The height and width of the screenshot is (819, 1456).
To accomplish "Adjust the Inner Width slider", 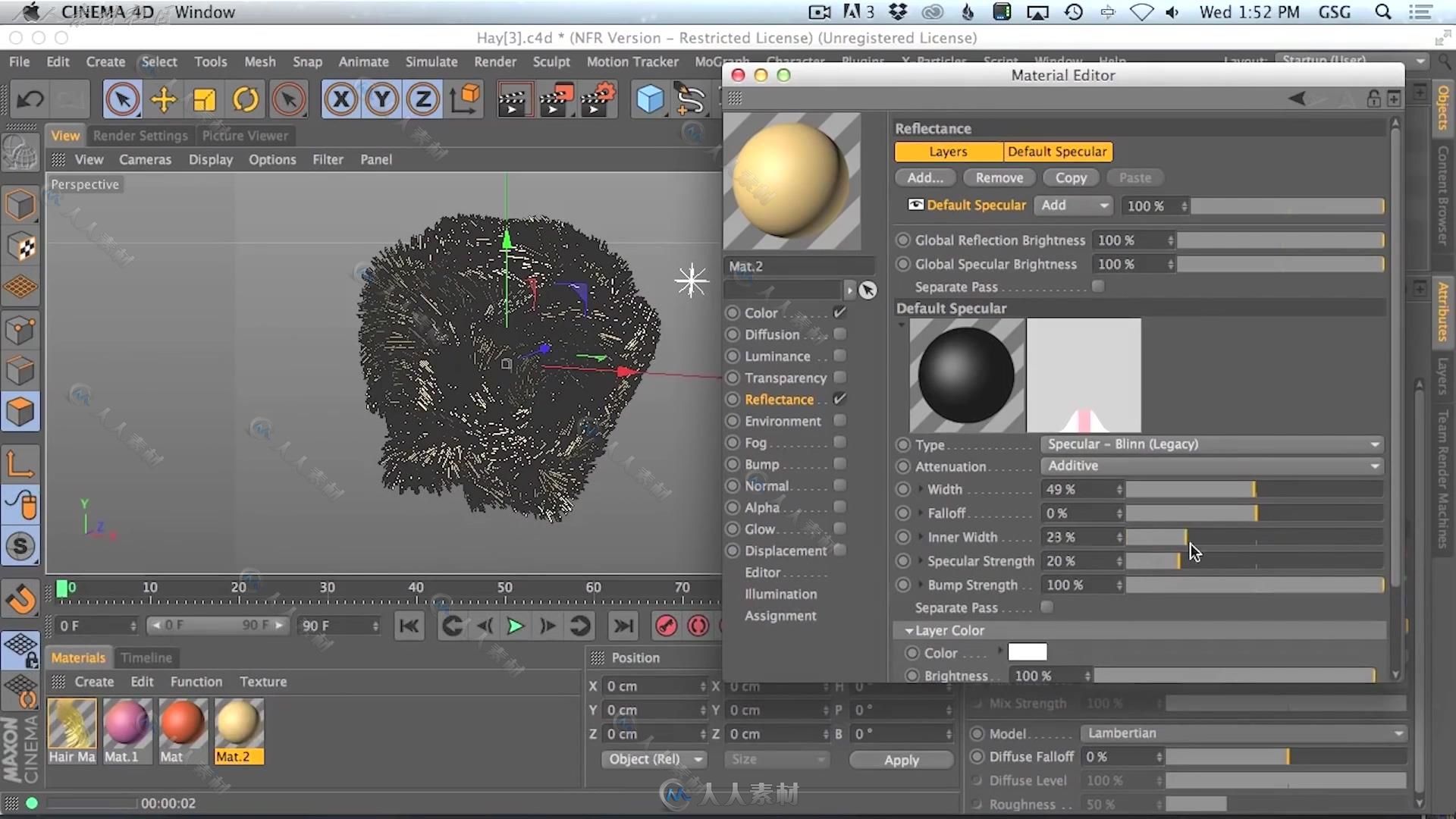I will click(x=1254, y=537).
